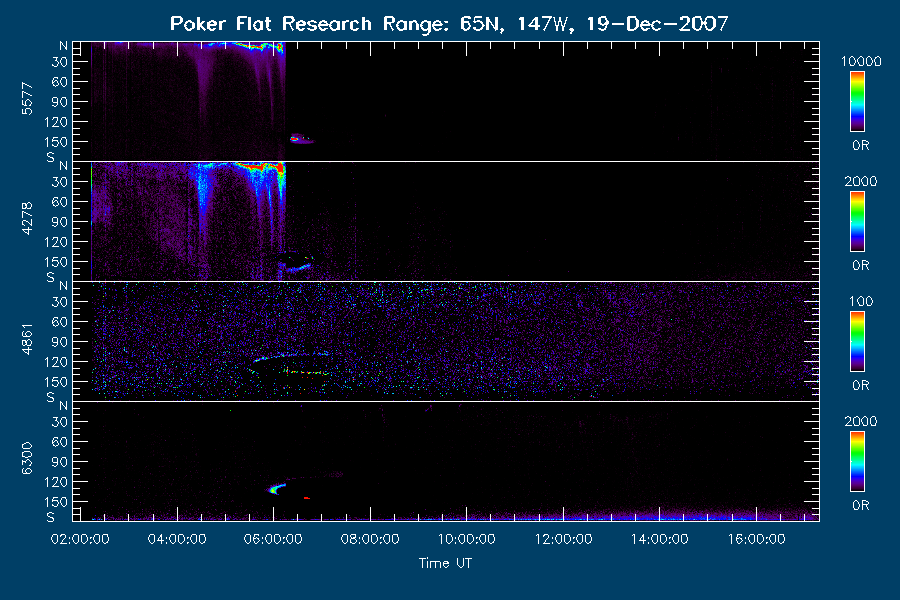Select the 12:00:00 time axis label
The image size is (900, 600).
(563, 539)
